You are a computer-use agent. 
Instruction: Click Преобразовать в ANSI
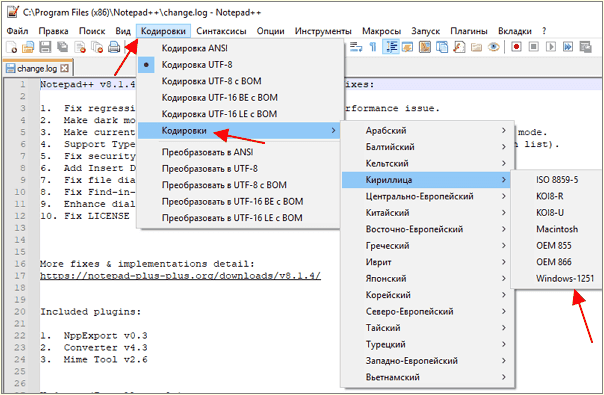(x=239, y=152)
